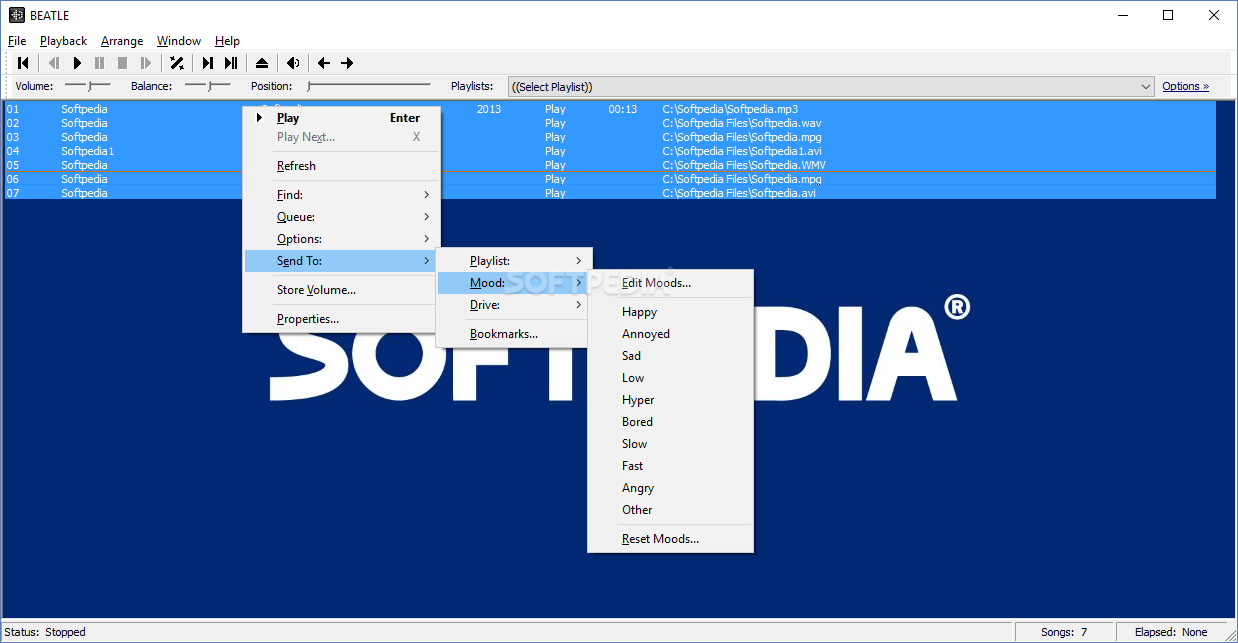The image size is (1238, 643).
Task: Click Elapsed: None in status bar
Action: [x=1171, y=632]
